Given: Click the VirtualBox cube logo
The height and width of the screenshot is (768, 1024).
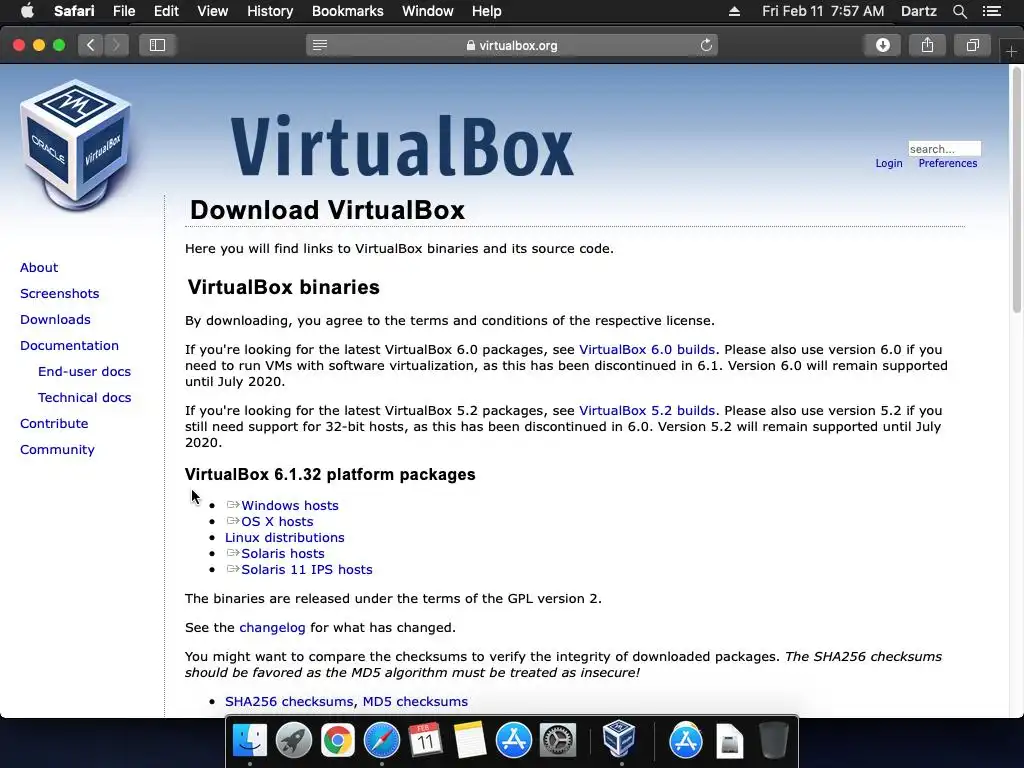Looking at the screenshot, I should pos(76,145).
